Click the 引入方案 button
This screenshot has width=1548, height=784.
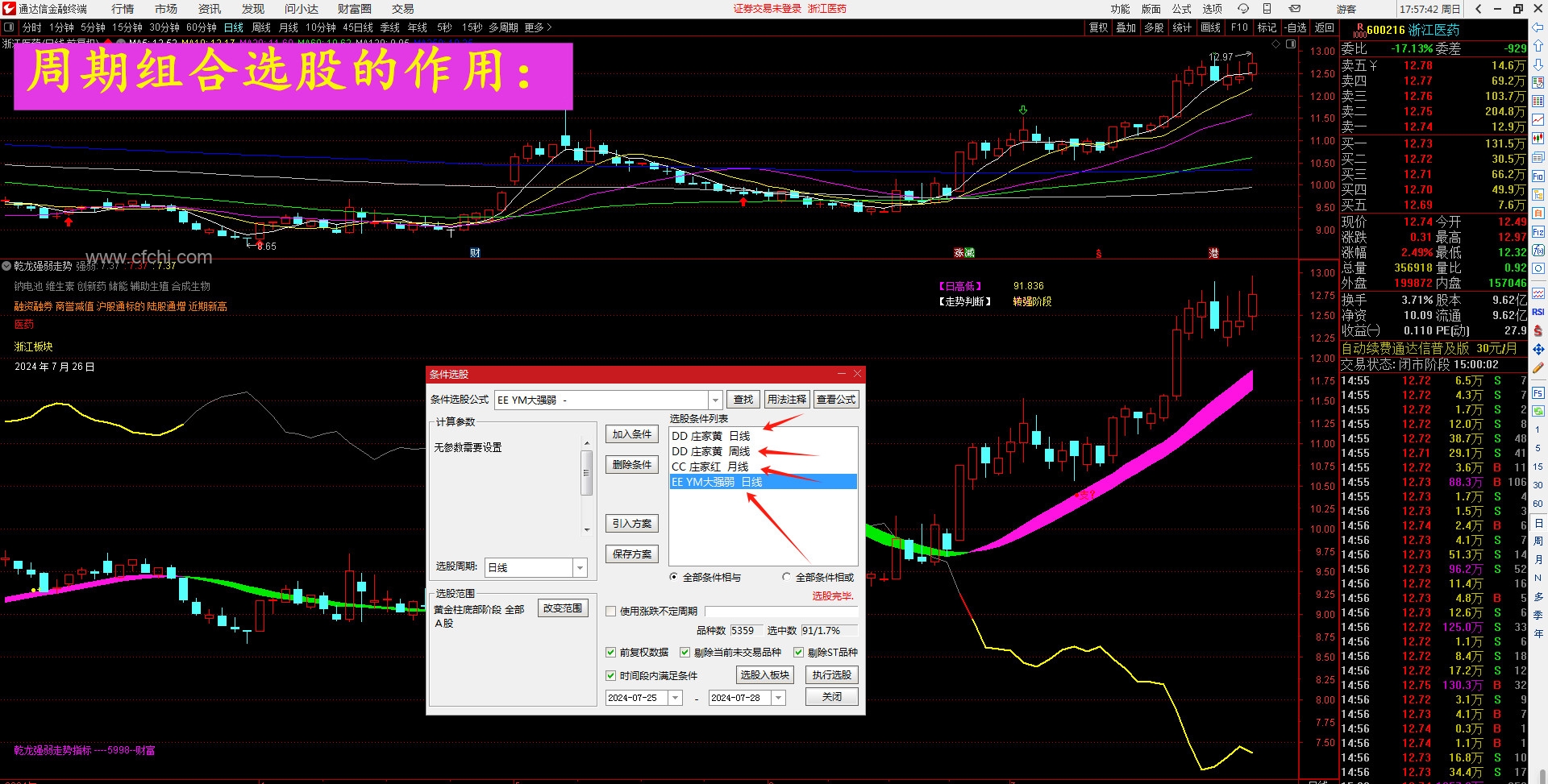[x=632, y=524]
